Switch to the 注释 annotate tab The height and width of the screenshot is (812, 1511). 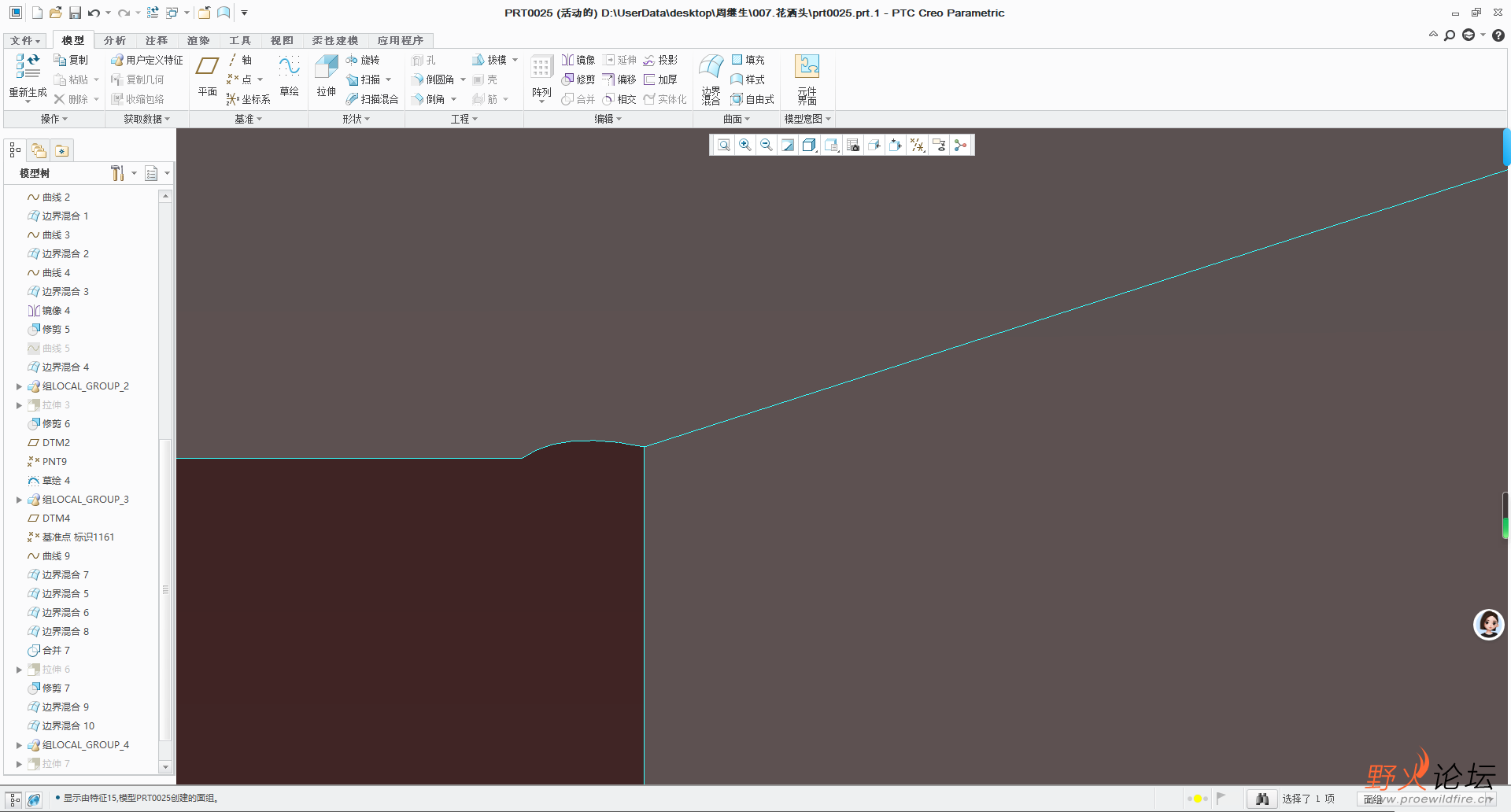pos(157,40)
